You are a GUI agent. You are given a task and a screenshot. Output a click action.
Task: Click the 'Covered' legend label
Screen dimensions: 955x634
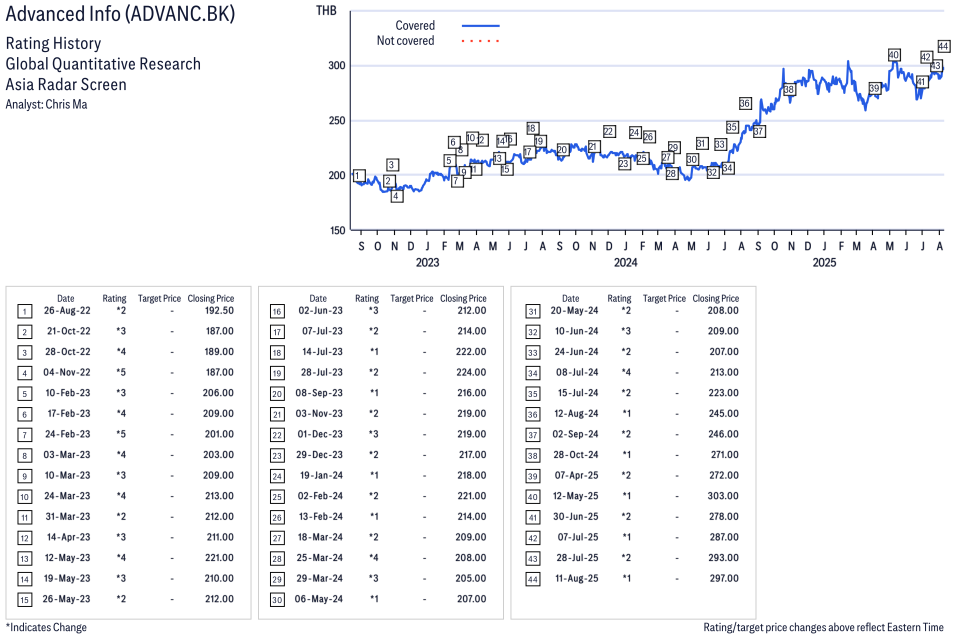[415, 26]
